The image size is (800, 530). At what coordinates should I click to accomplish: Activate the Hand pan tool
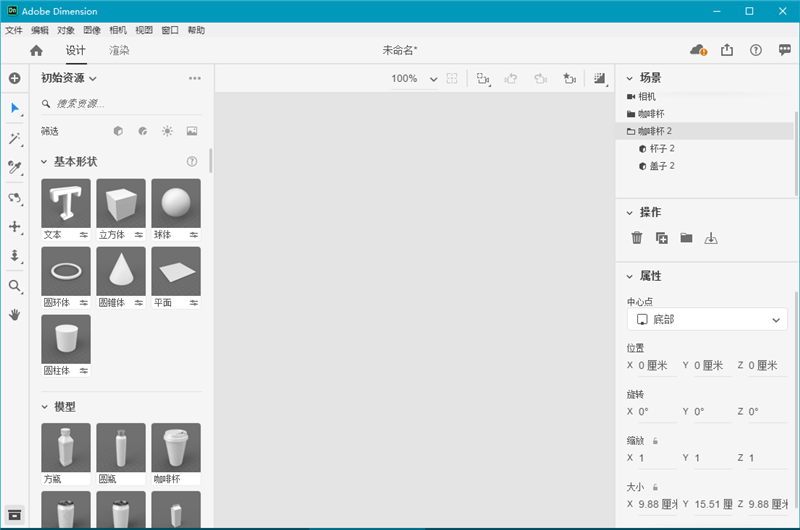[14, 314]
